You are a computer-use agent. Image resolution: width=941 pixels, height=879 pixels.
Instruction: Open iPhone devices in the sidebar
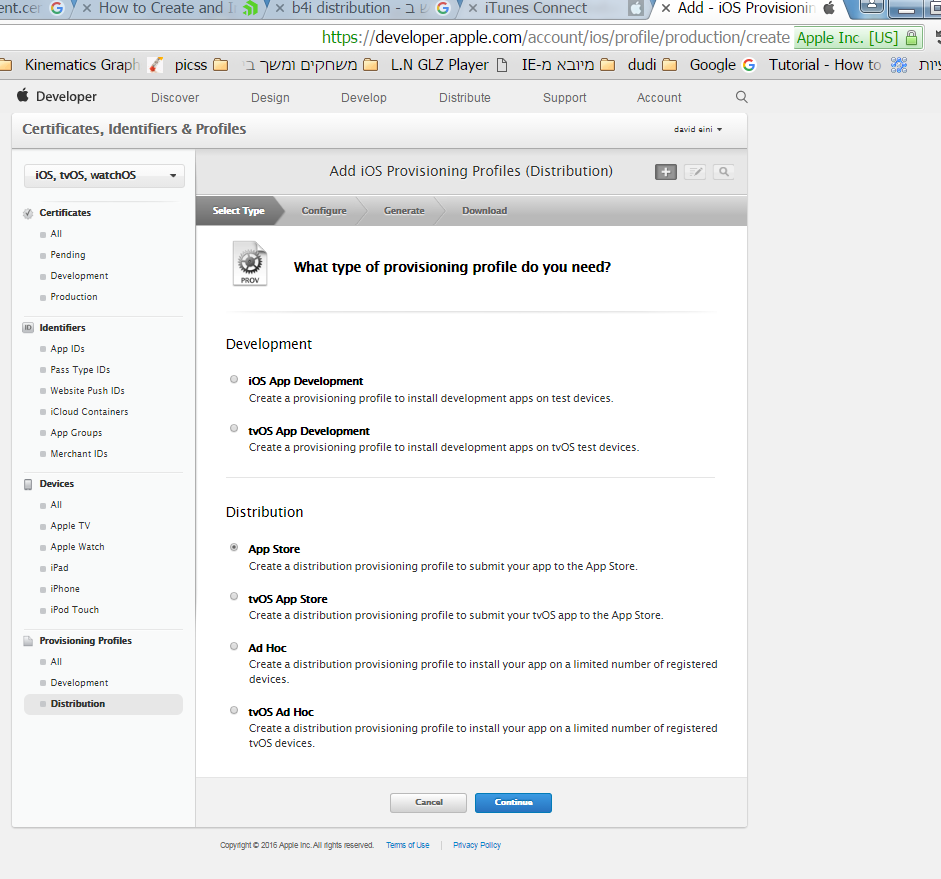pyautogui.click(x=65, y=589)
